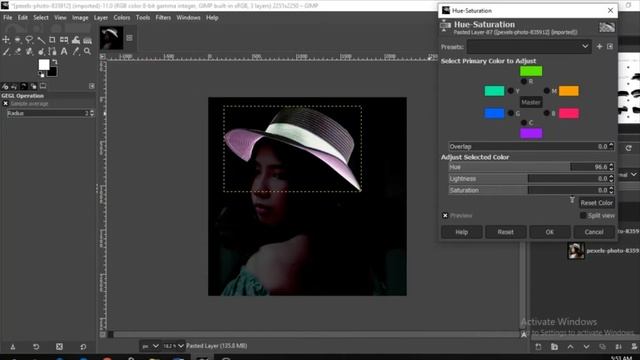Viewport: 640px width, 360px height.
Task: Select the Crop tool
Action: [x=52, y=40]
